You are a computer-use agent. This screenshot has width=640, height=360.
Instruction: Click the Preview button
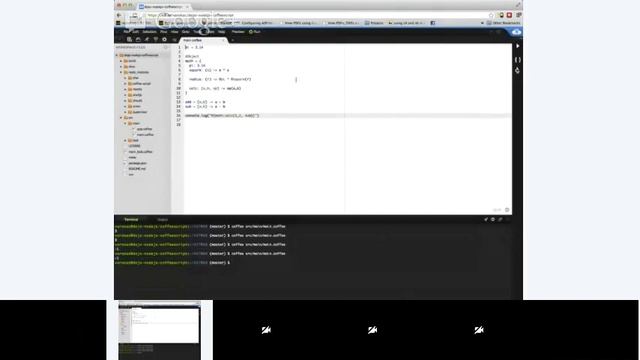[x=238, y=32]
